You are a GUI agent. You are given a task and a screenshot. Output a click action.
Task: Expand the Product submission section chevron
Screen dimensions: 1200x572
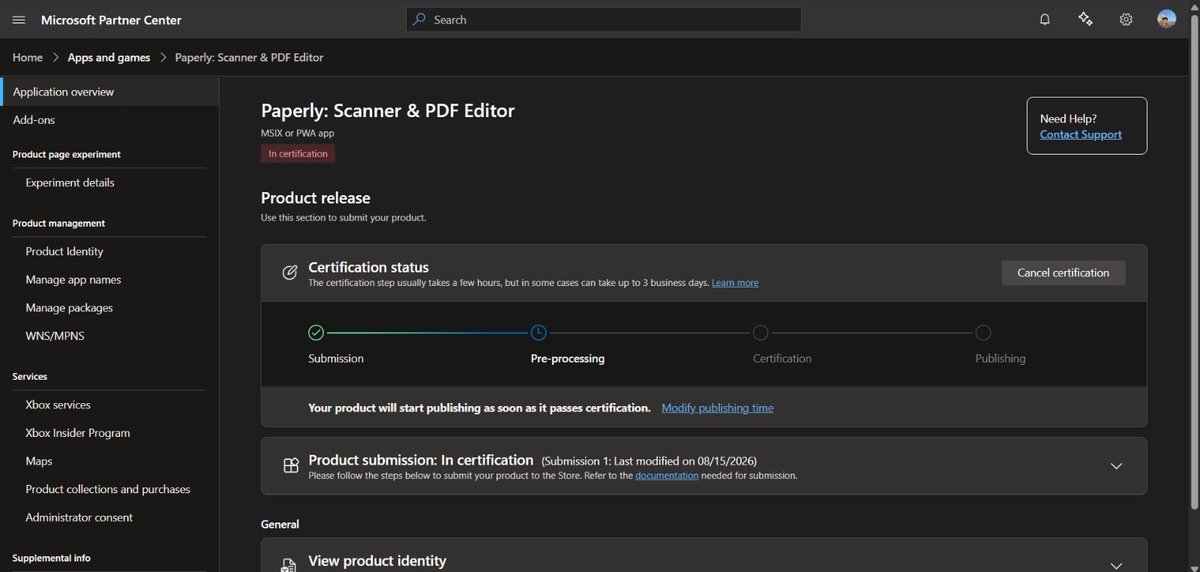tap(1117, 466)
